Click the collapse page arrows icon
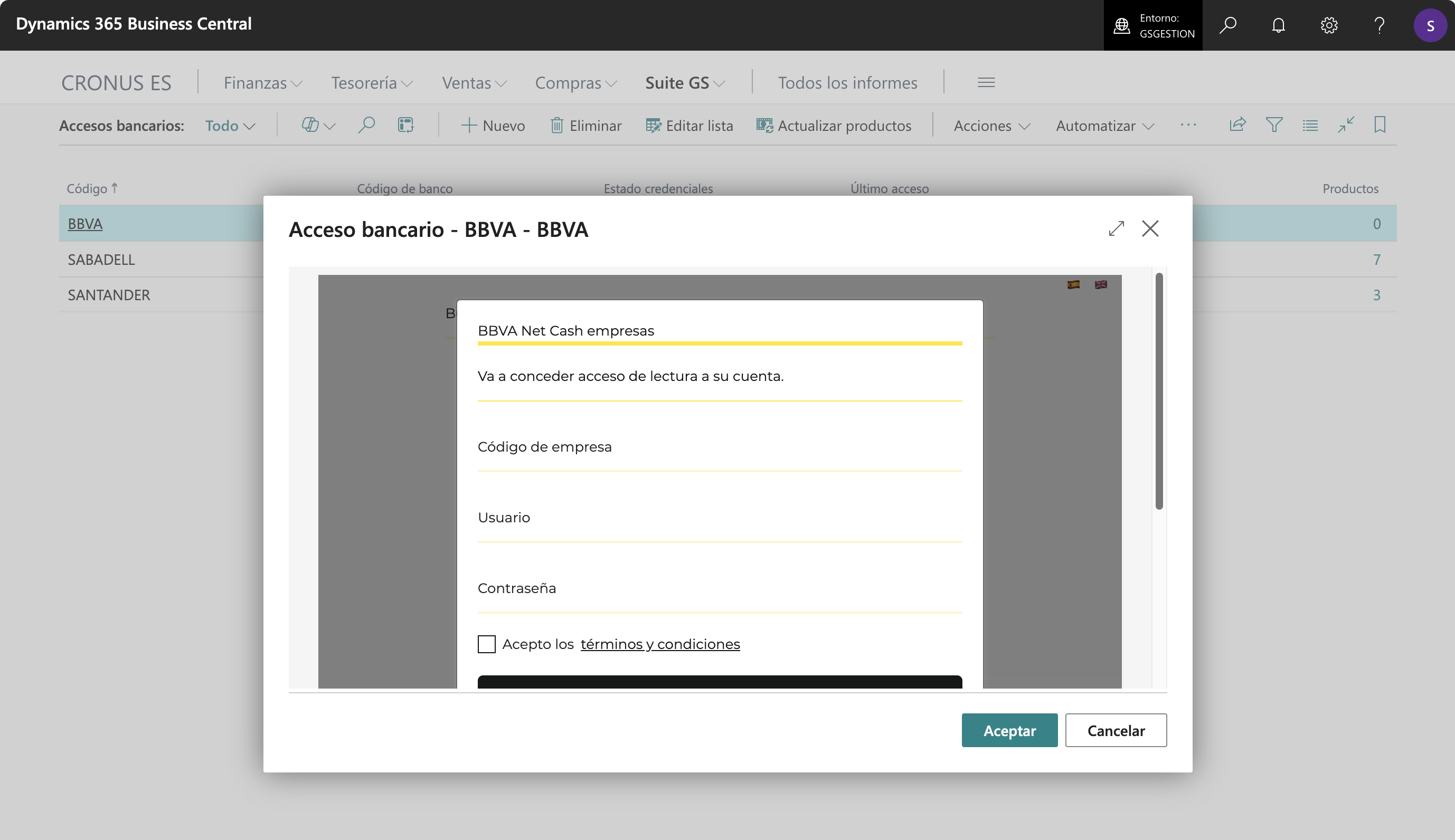Screen dimensions: 1455x840 coord(1346,125)
